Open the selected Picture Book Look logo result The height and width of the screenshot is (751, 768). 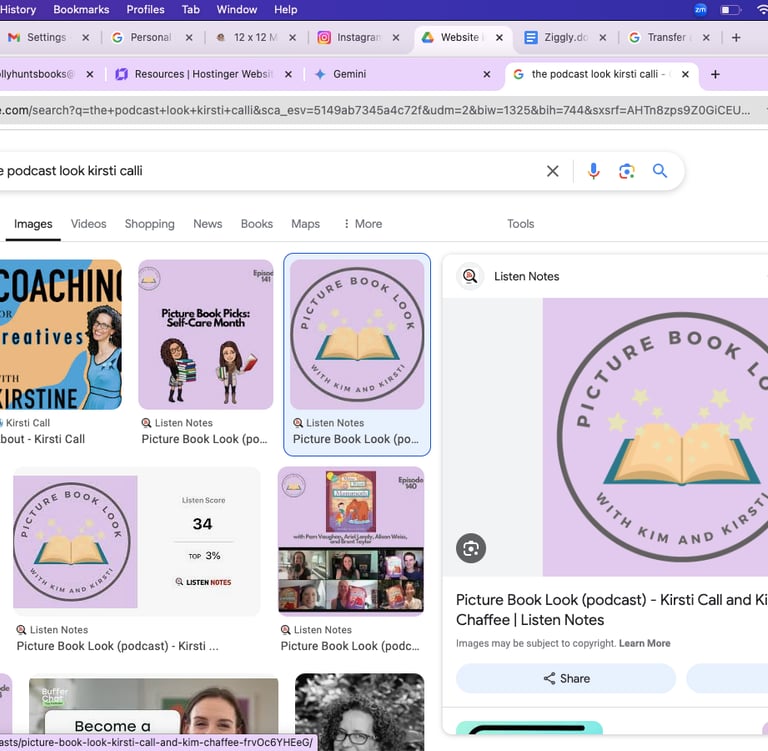(357, 335)
